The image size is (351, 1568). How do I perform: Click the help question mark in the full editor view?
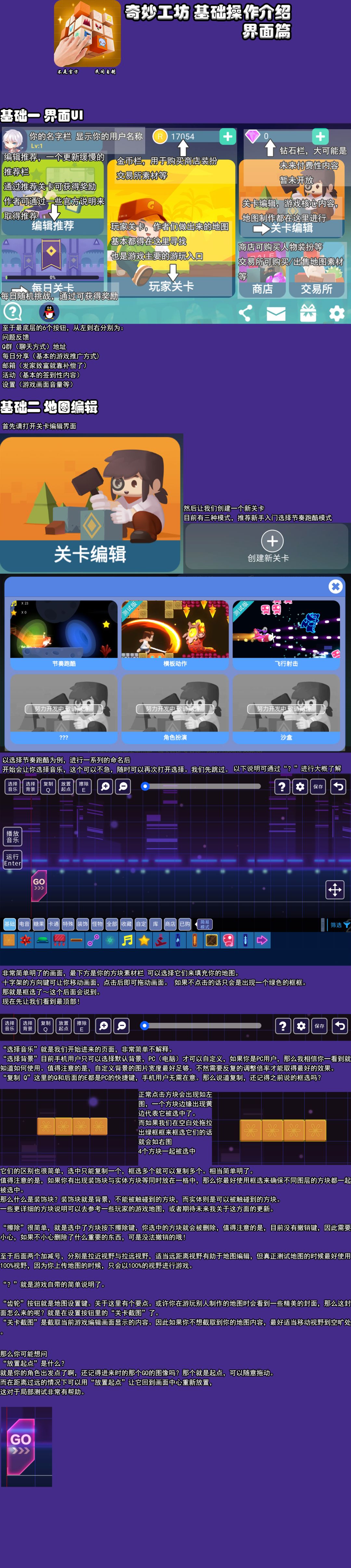[282, 786]
